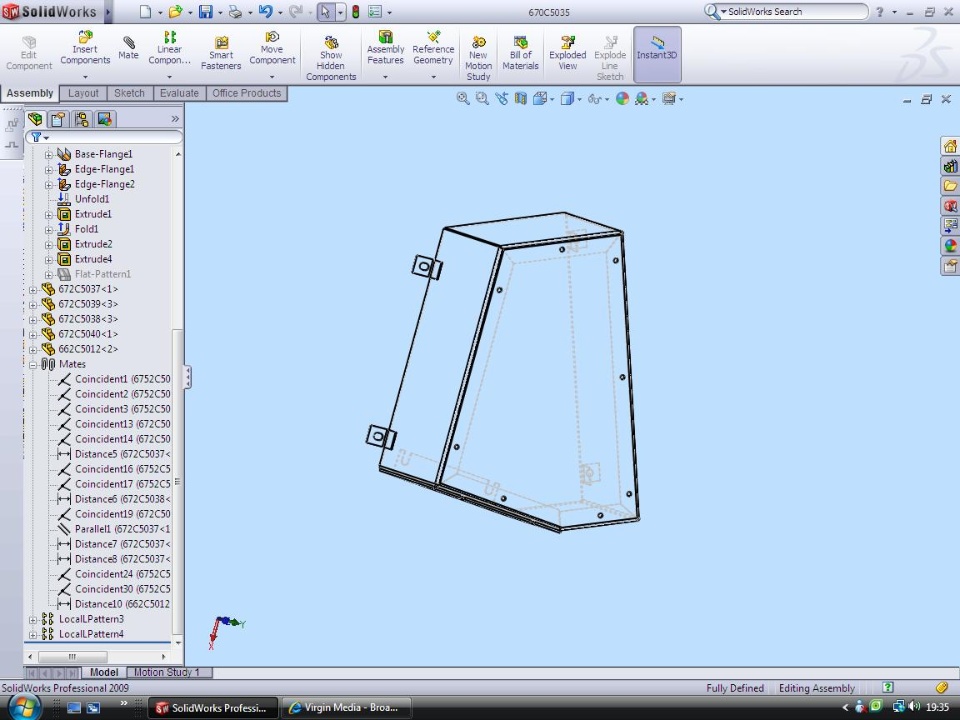Open Reference Geometry tool
Viewport: 960px width, 720px height.
(433, 48)
